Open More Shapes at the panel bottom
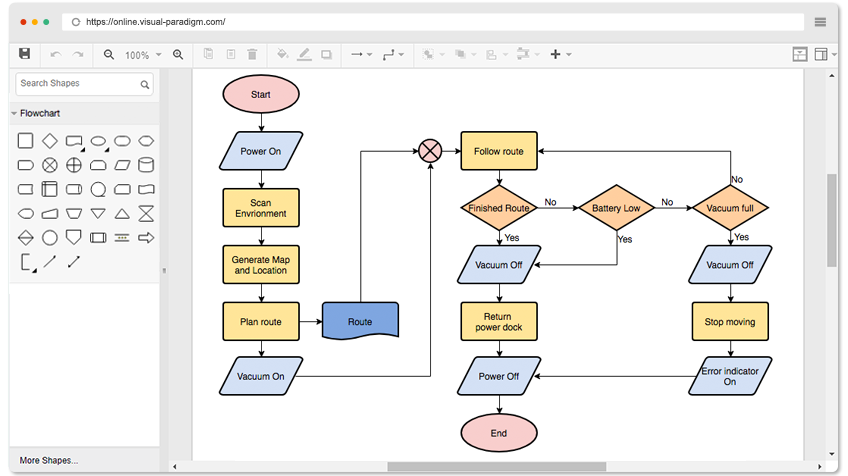Image resolution: width=848 pixels, height=476 pixels. click(x=49, y=460)
